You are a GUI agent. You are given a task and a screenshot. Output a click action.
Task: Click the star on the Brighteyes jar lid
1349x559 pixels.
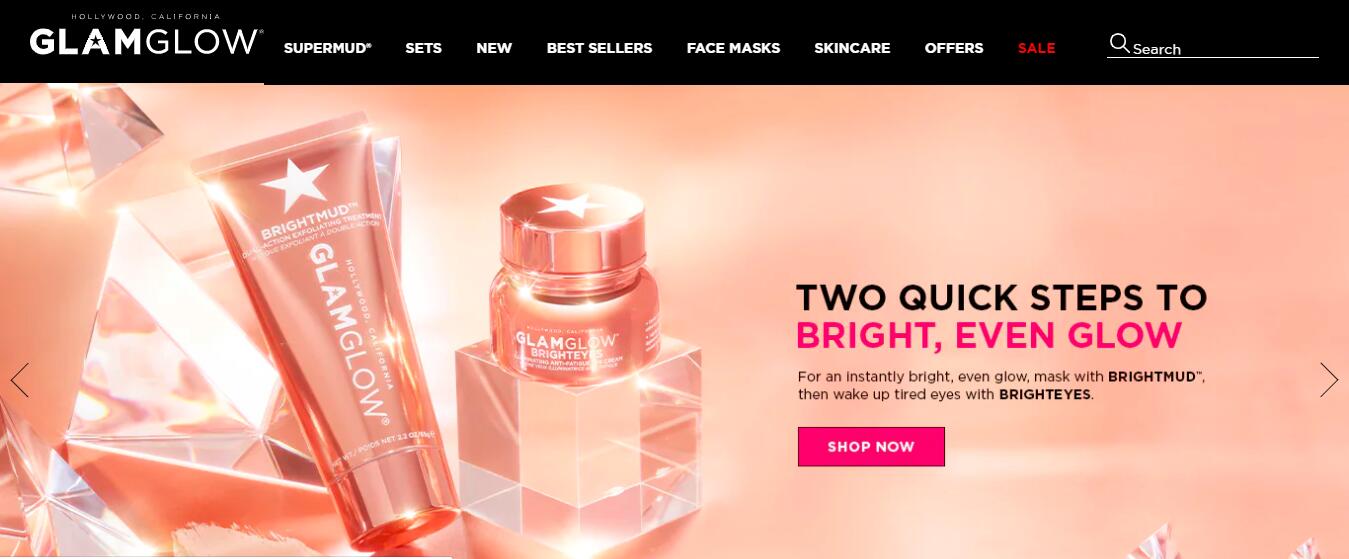coord(564,207)
